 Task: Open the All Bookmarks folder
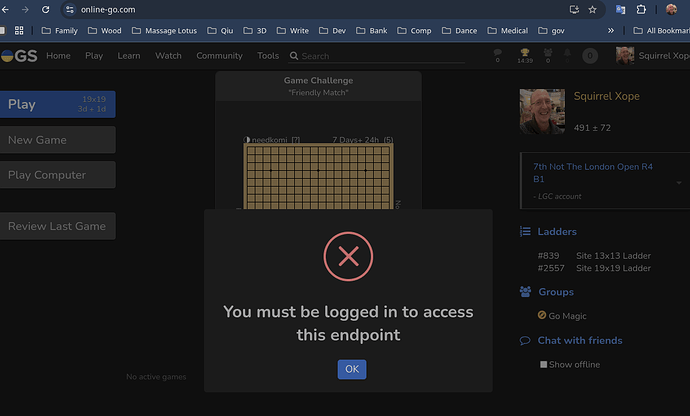pyautogui.click(x=661, y=30)
